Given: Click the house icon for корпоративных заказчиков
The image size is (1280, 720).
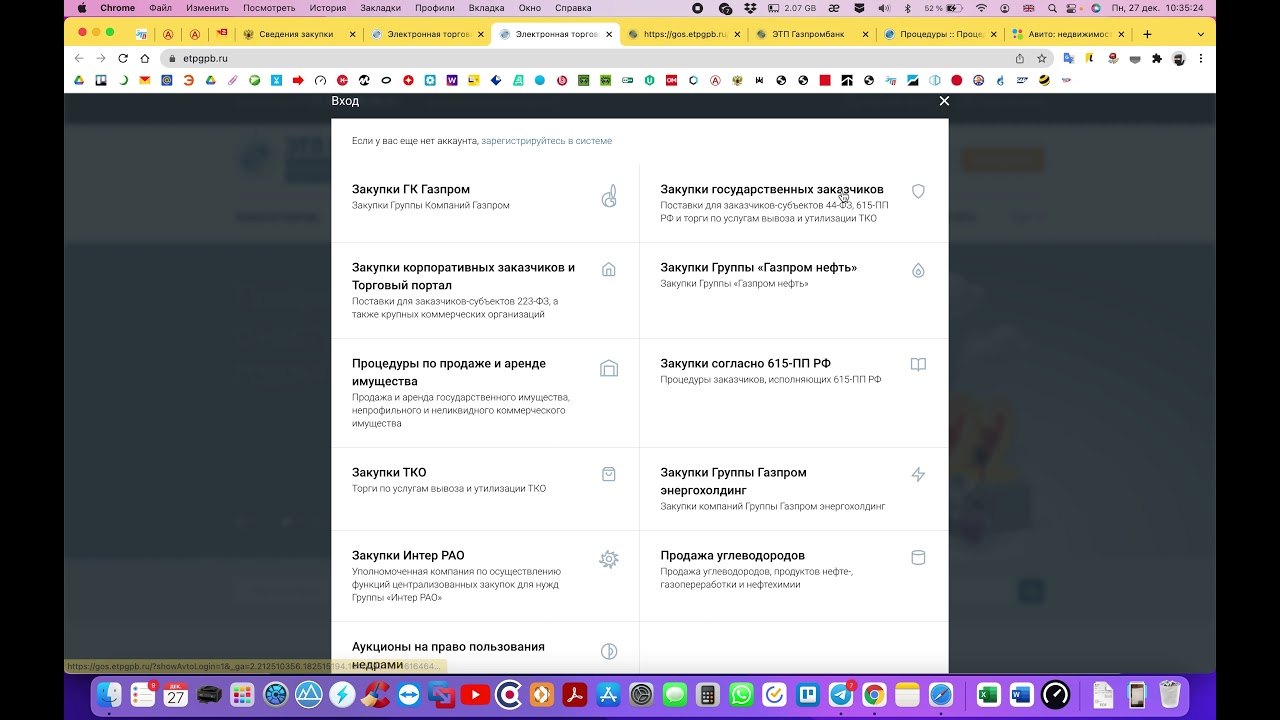Looking at the screenshot, I should (x=609, y=269).
